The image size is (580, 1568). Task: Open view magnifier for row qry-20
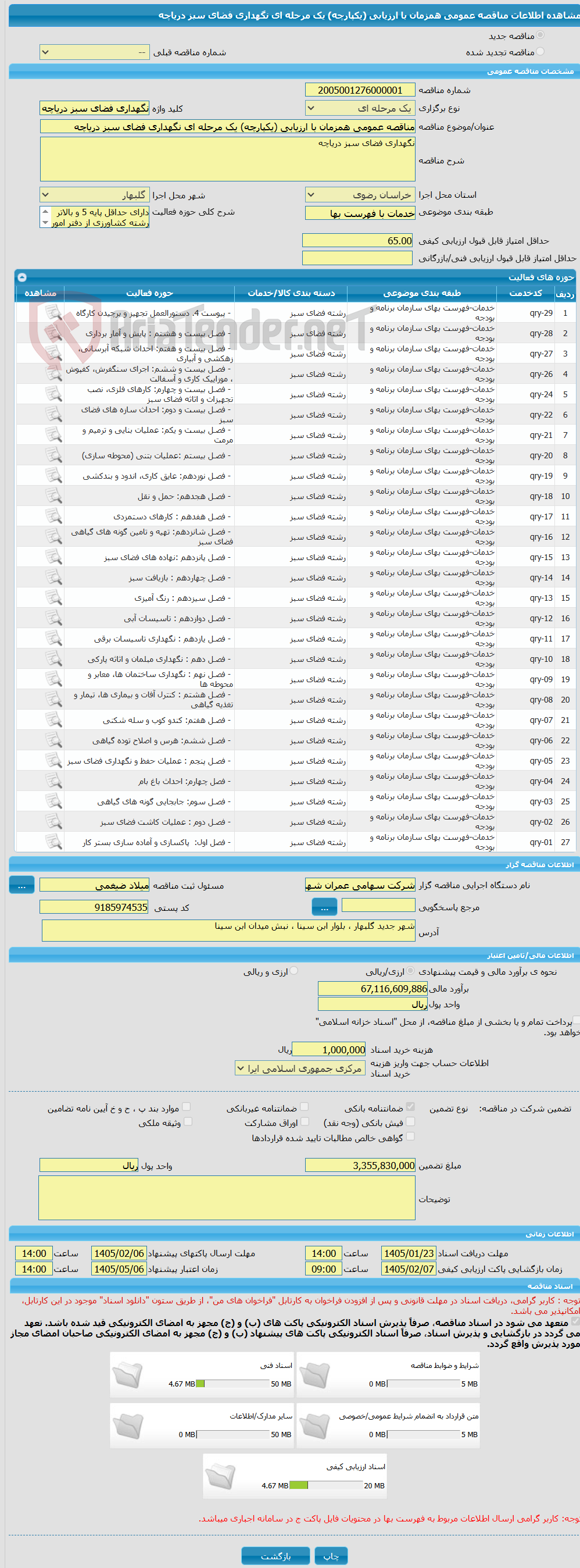[x=53, y=455]
